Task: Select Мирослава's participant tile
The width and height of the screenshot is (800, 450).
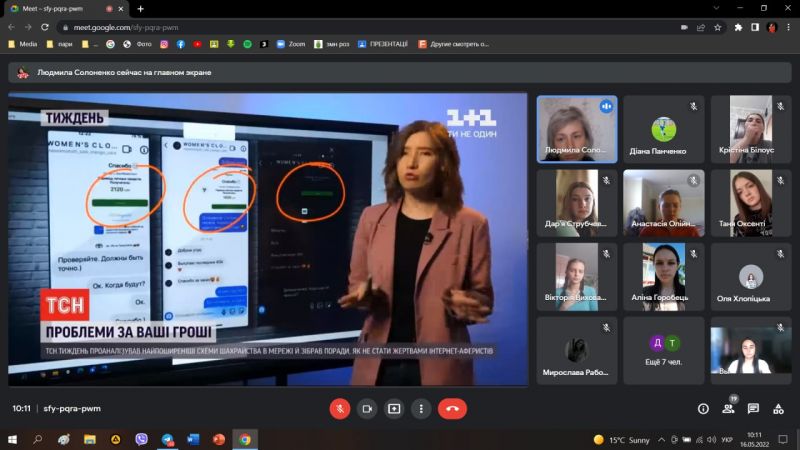Action: click(x=577, y=351)
